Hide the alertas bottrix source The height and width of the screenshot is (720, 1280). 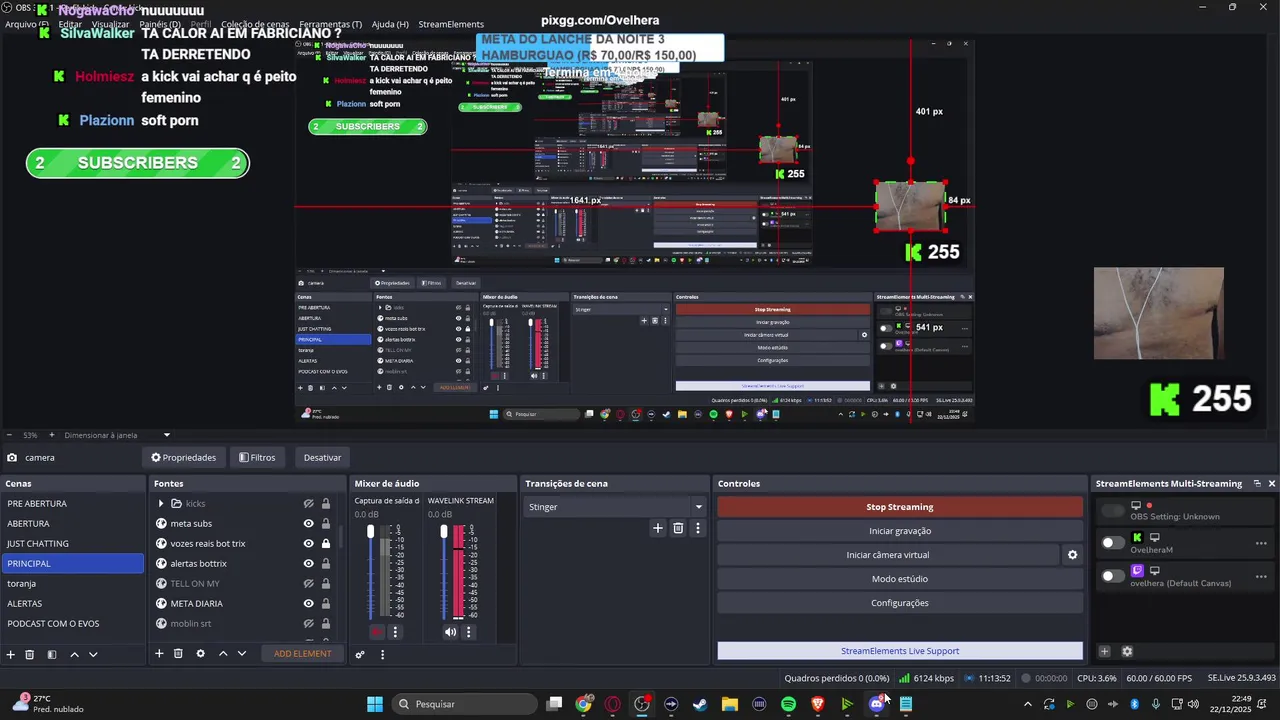[x=309, y=563]
